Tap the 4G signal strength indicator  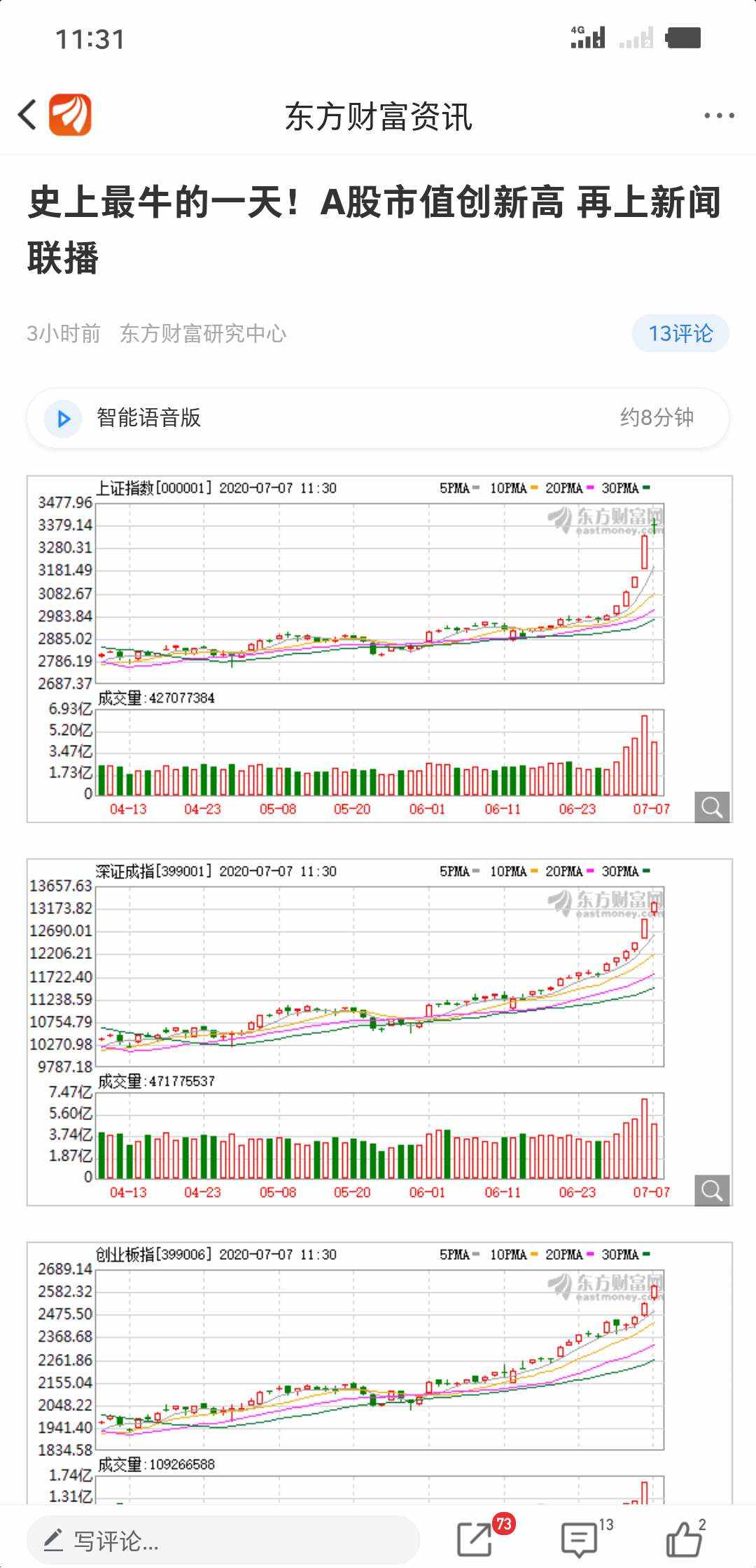pyautogui.click(x=587, y=36)
